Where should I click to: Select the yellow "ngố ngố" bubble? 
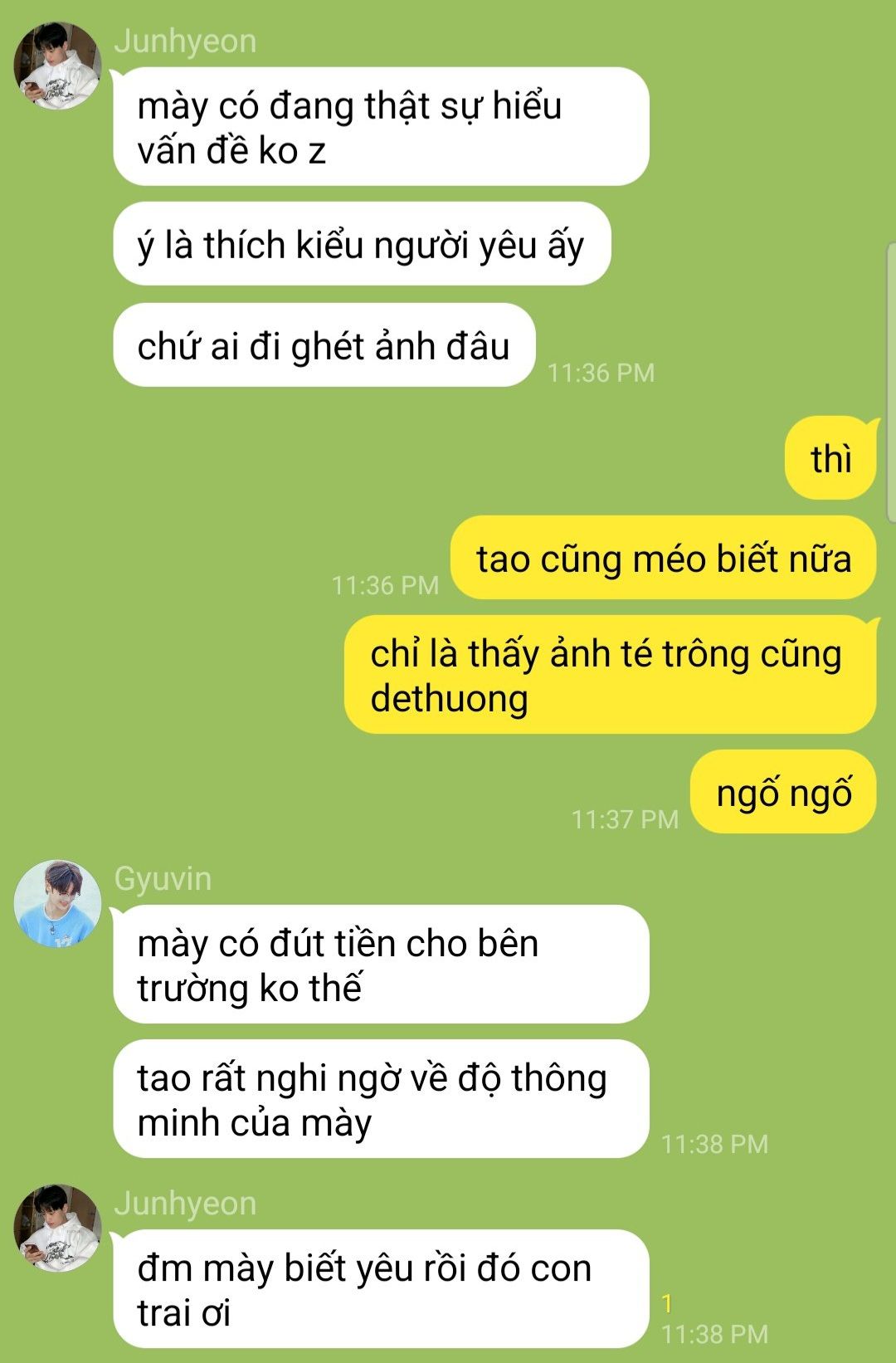784,792
